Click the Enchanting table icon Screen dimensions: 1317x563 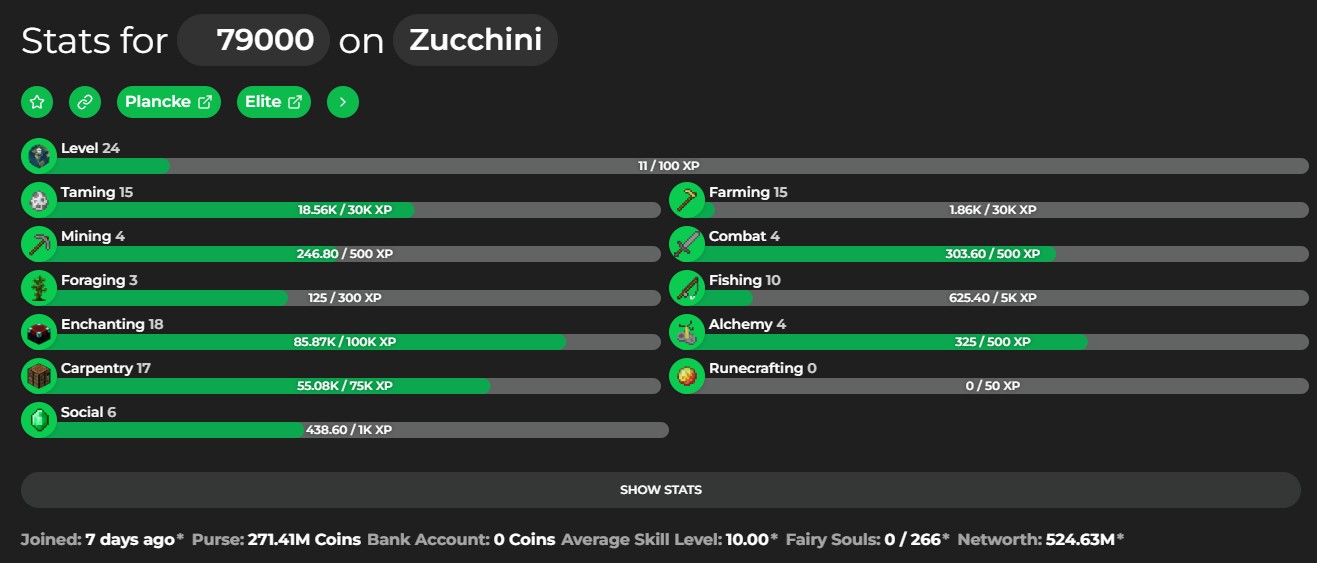coord(39,332)
